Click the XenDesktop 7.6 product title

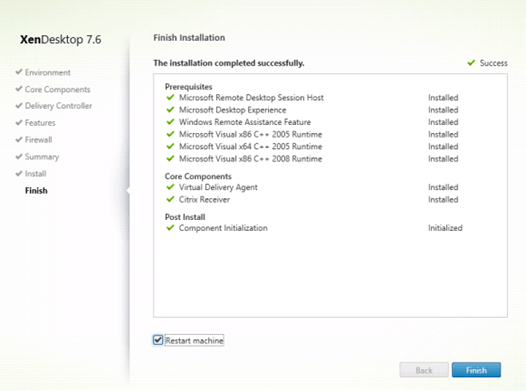tap(60, 40)
